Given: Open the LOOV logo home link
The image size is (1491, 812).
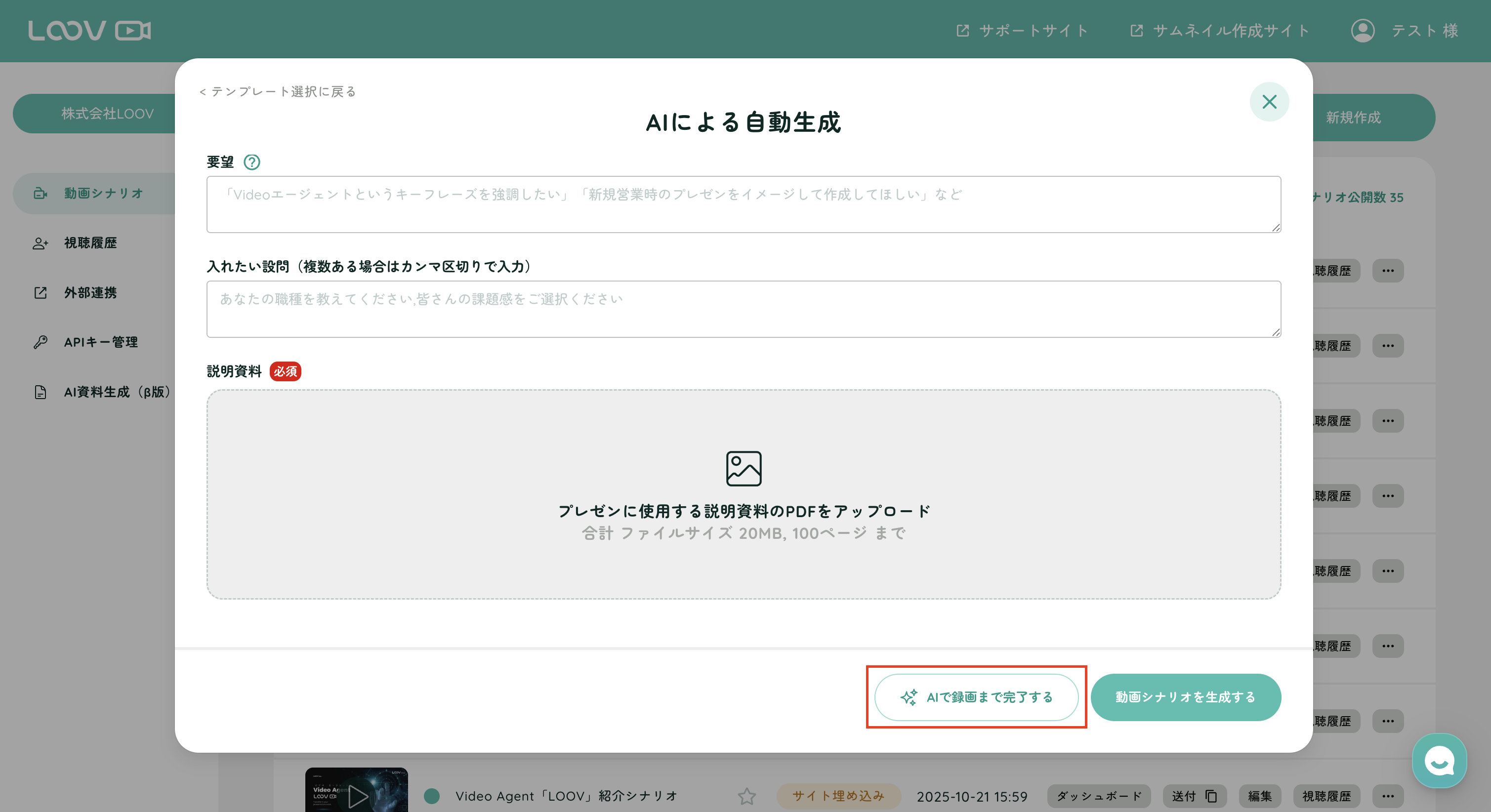Looking at the screenshot, I should tap(90, 31).
